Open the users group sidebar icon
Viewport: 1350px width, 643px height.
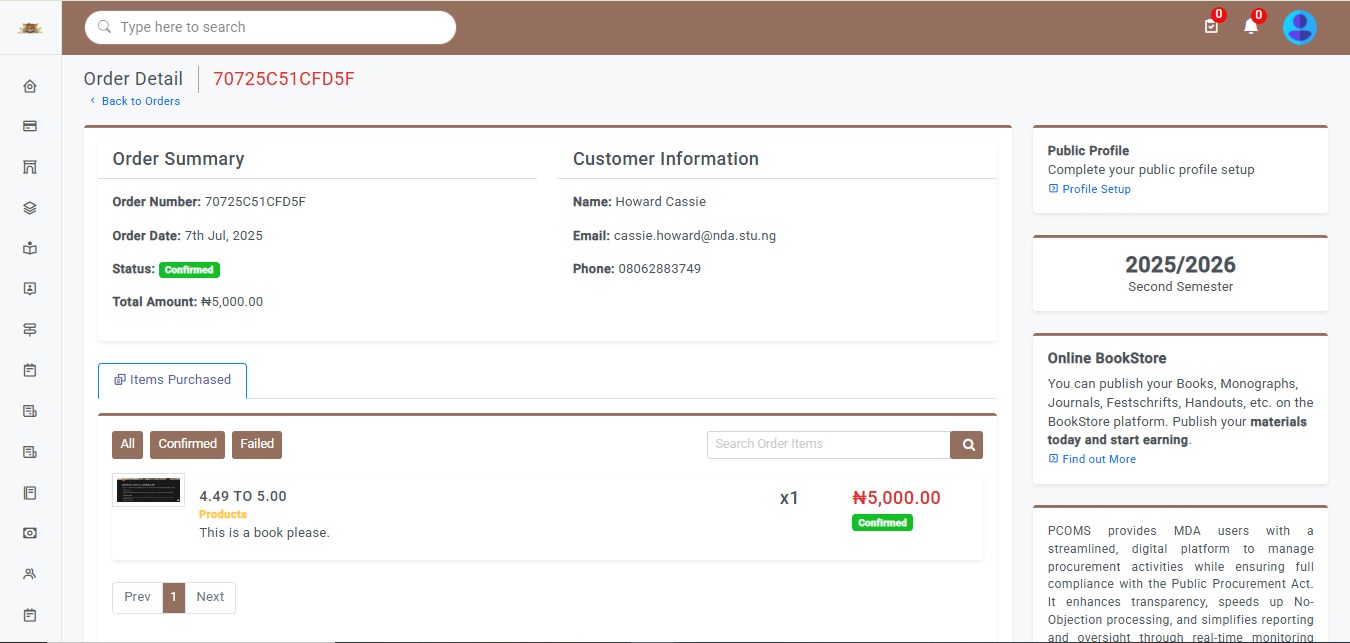(x=30, y=574)
